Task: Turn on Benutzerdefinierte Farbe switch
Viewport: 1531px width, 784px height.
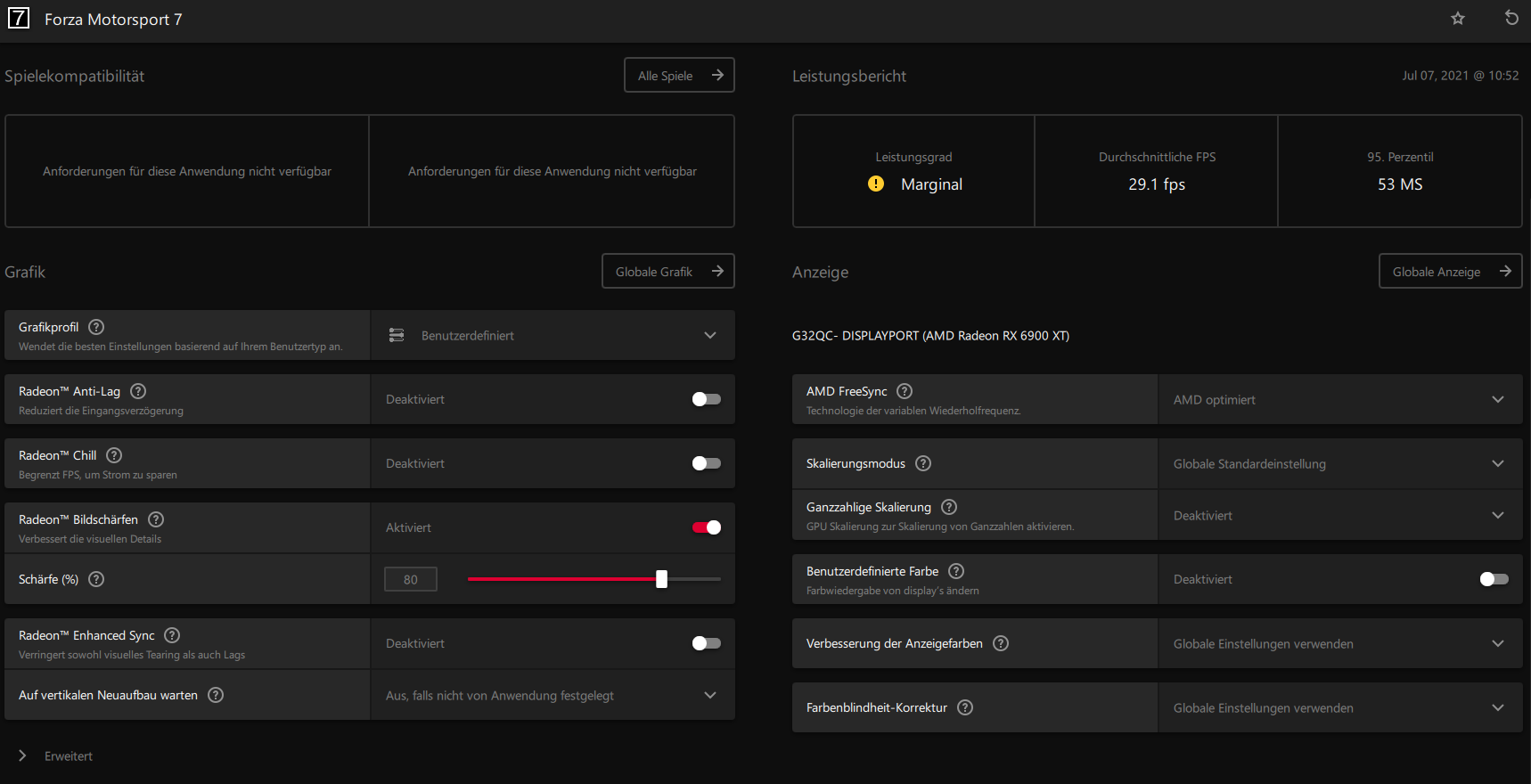Action: pyautogui.click(x=1494, y=579)
